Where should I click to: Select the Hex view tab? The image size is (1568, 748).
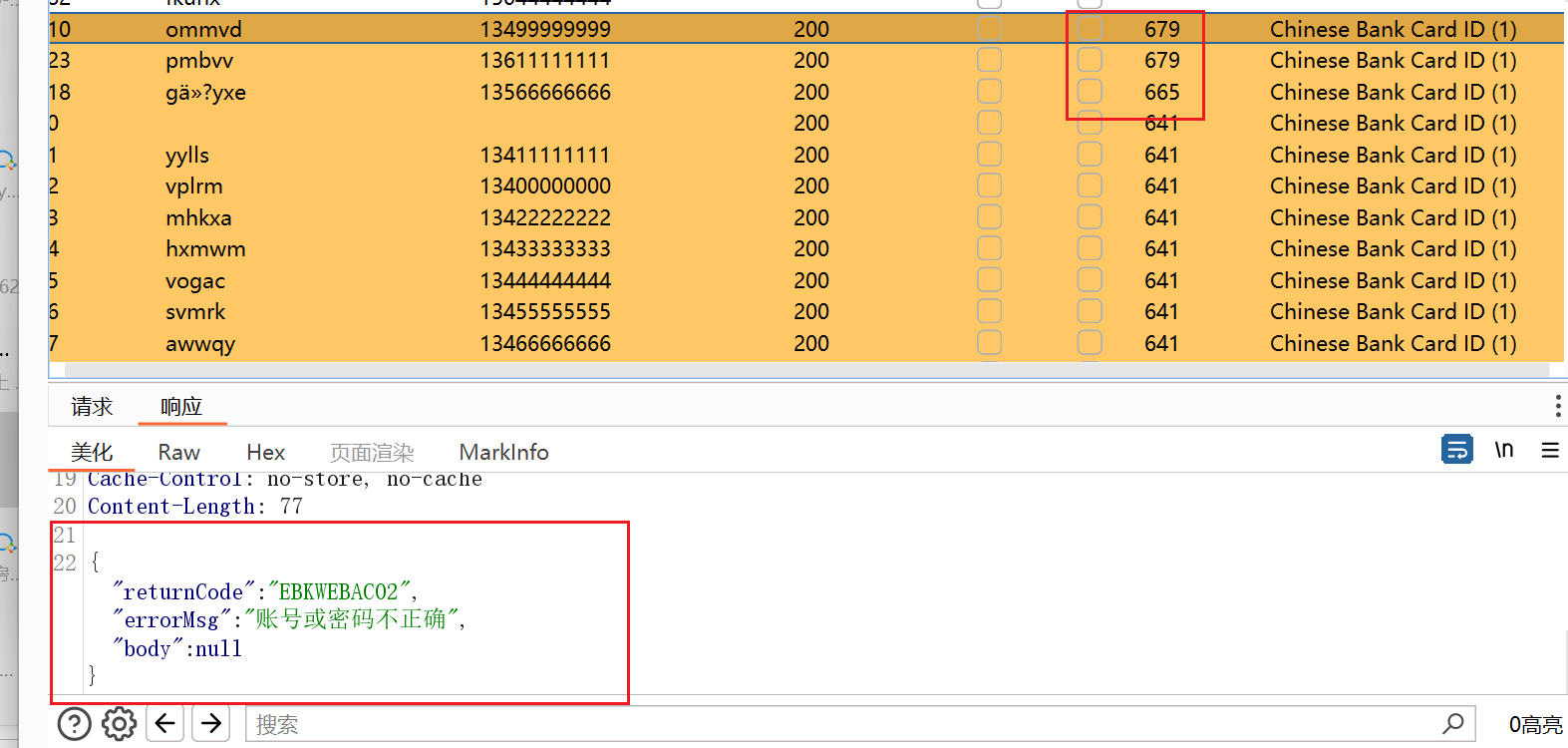tap(266, 453)
